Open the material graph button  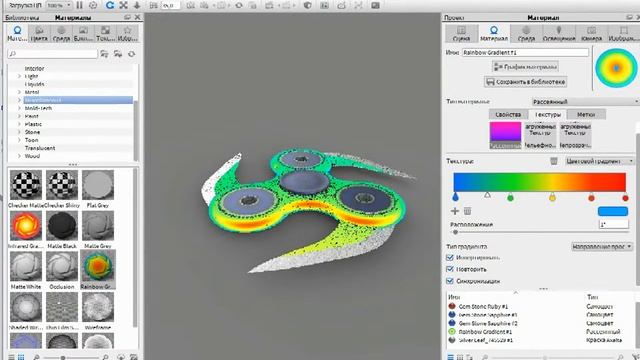click(x=525, y=67)
